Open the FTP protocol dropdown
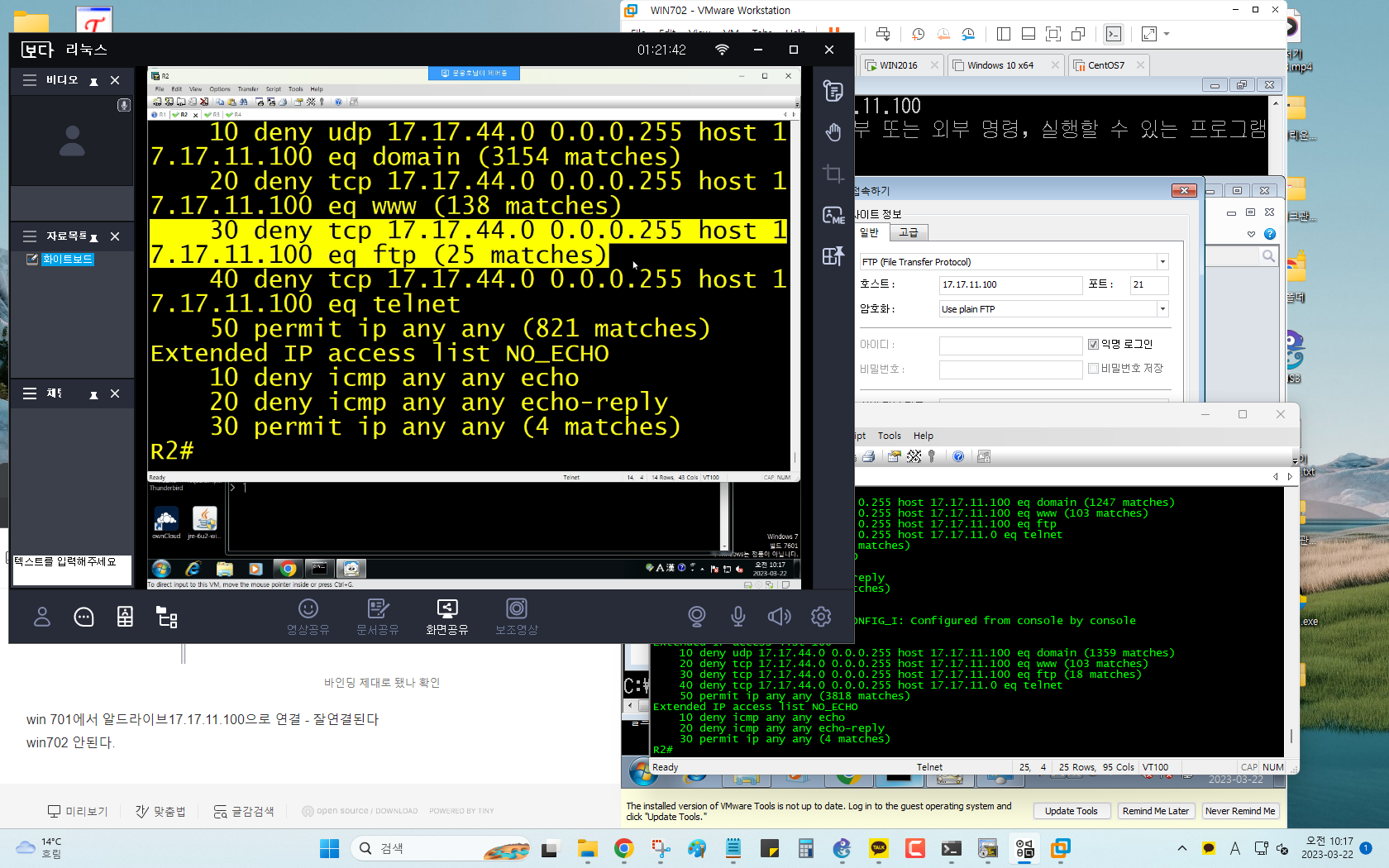The image size is (1389, 868). click(x=1162, y=262)
